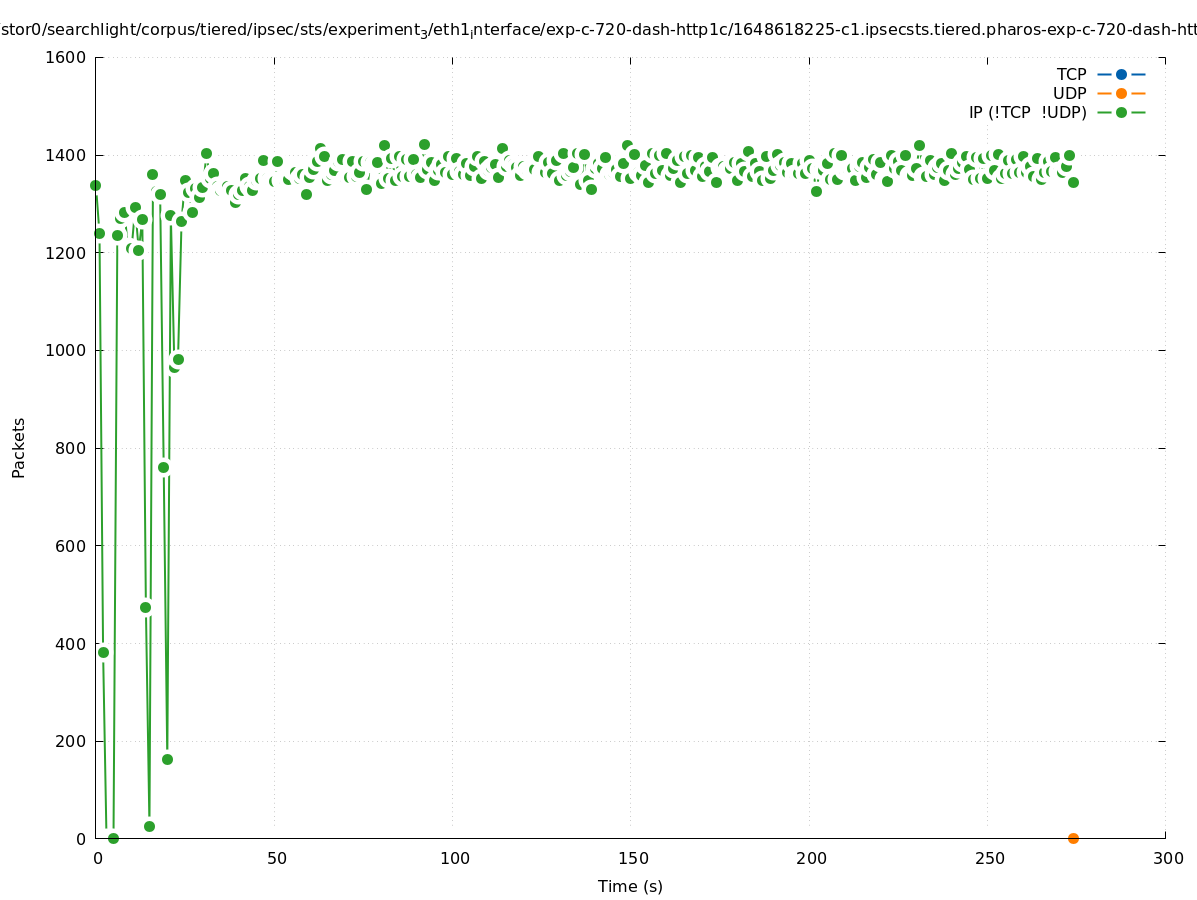Click the 300 x-axis tick label
Image resolution: width=1197 pixels, height=900 pixels.
pos(1166,858)
